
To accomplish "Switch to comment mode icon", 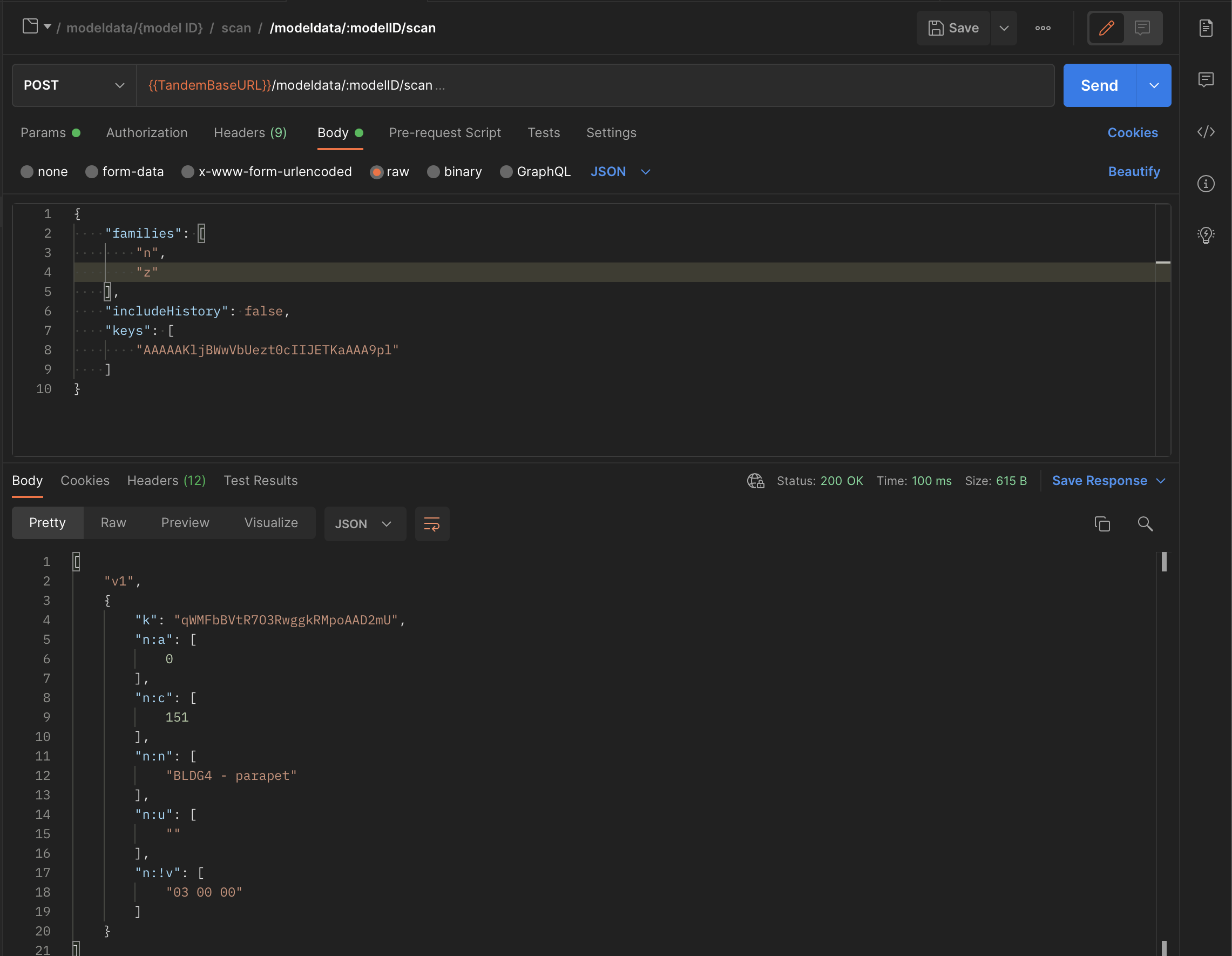I will pos(1142,28).
